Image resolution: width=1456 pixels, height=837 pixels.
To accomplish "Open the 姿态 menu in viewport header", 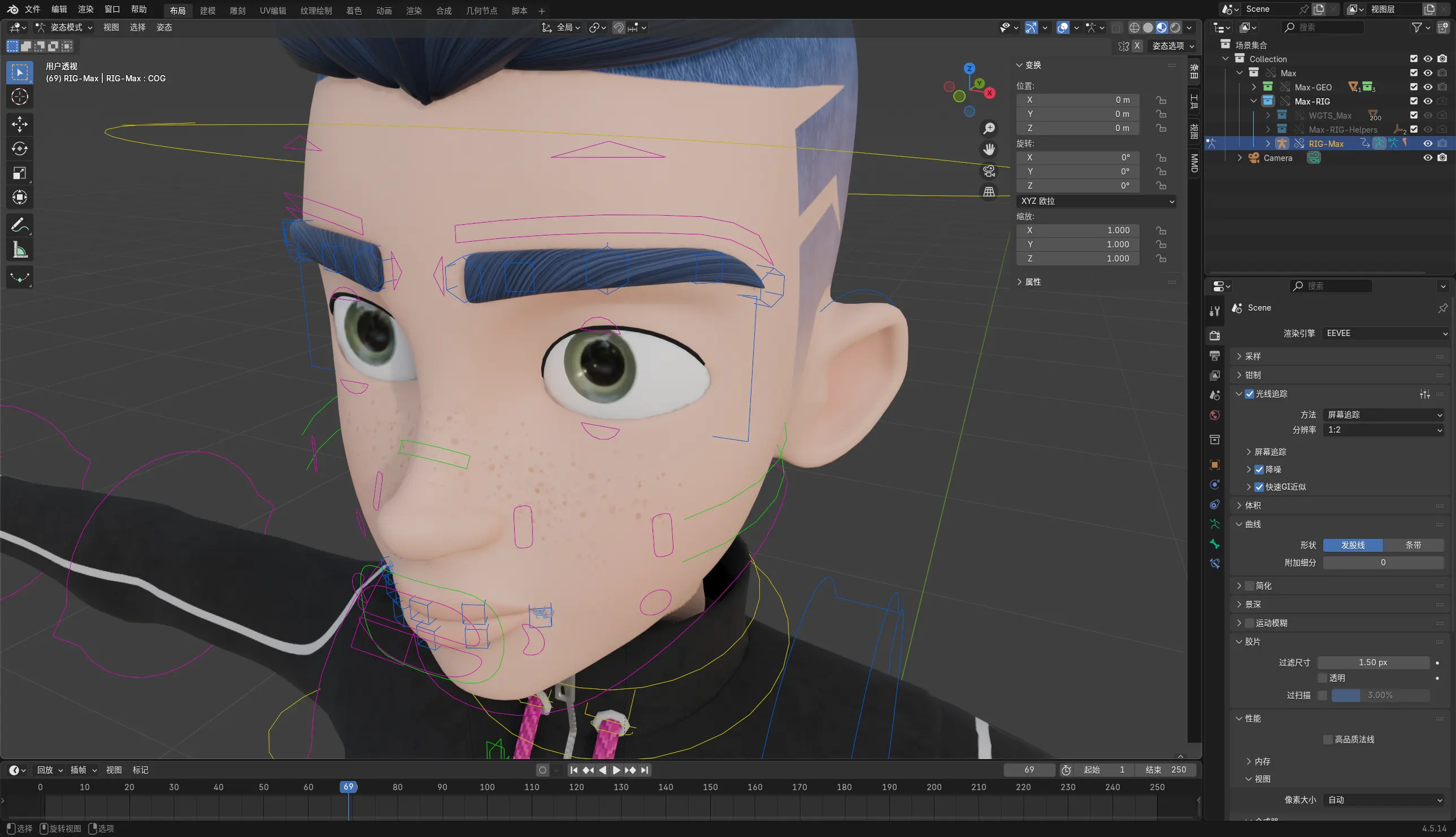I will [x=164, y=28].
